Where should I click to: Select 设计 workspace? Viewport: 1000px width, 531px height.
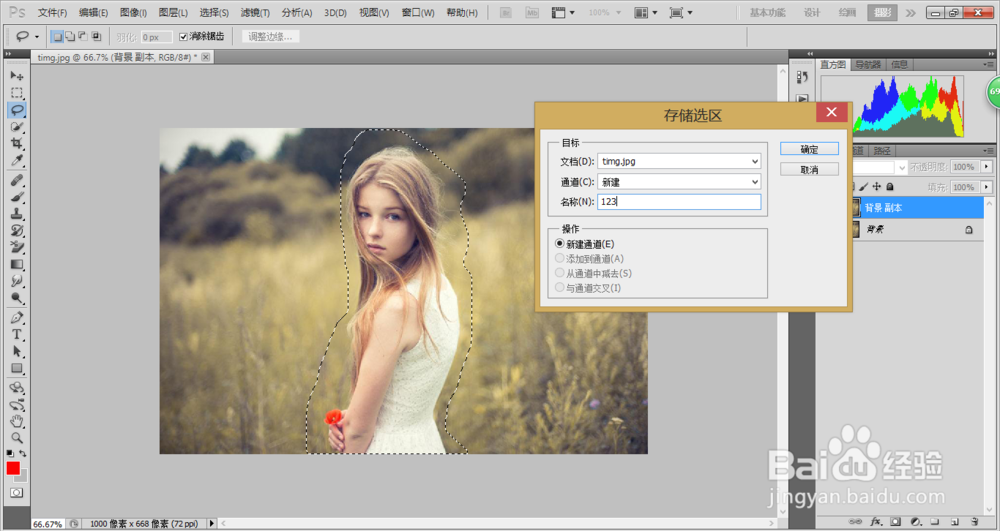click(x=812, y=13)
